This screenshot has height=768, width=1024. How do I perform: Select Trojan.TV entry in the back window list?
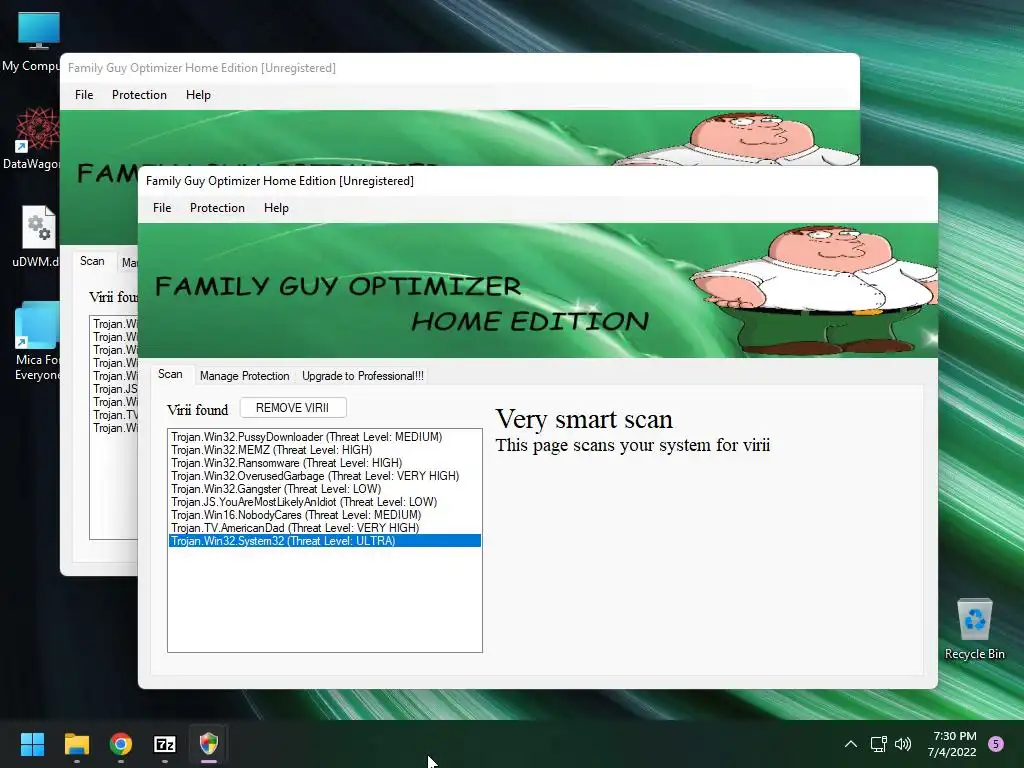[x=114, y=415]
